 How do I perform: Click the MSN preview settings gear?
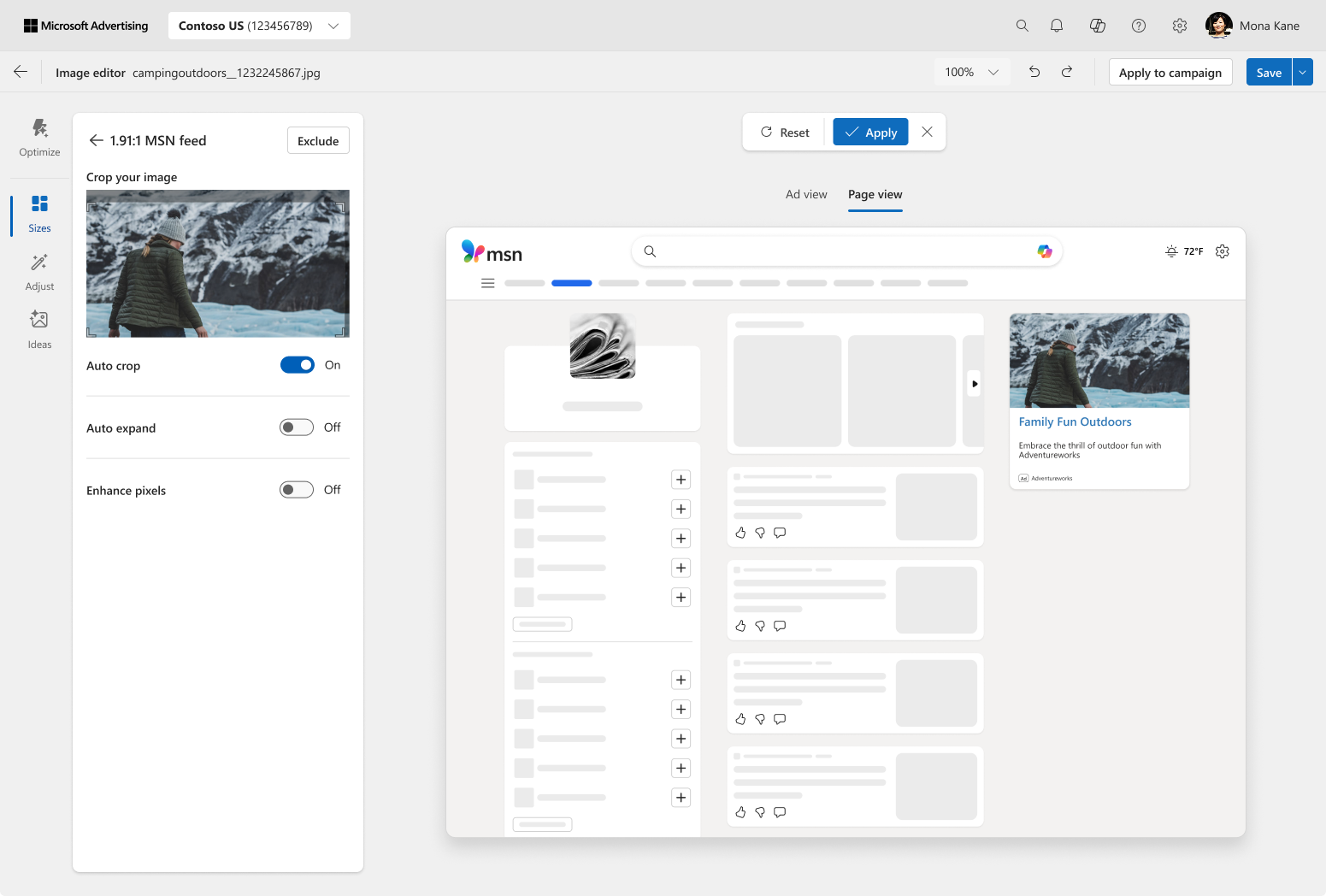(x=1223, y=251)
